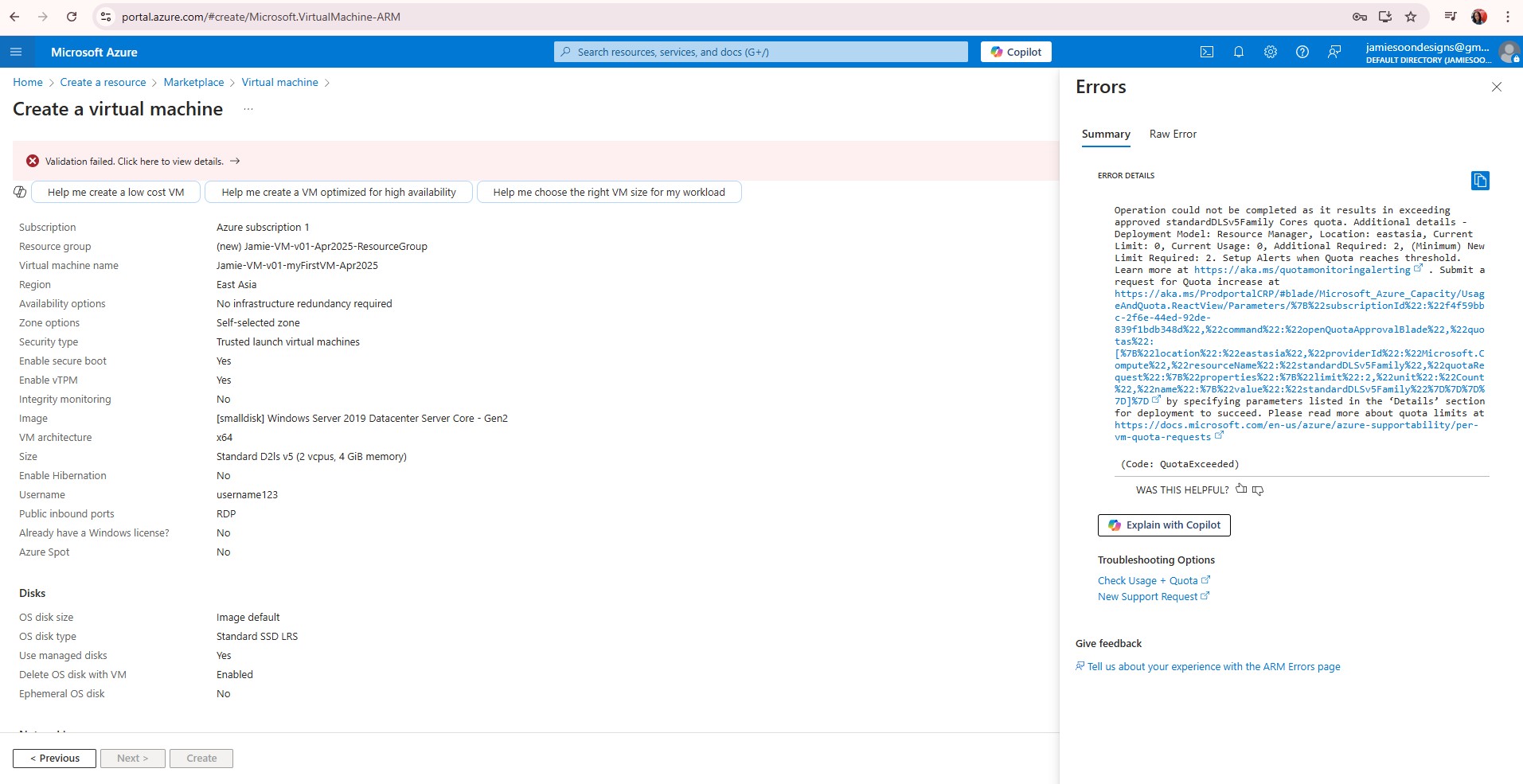Go back with the Previous button
This screenshot has height=784, width=1523.
click(x=54, y=759)
